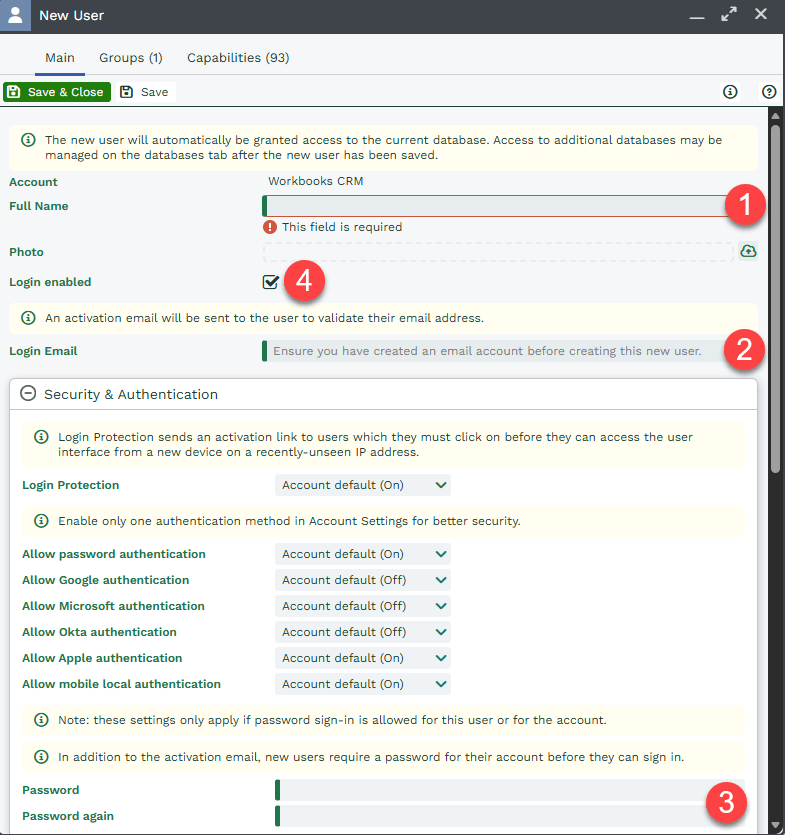Expand the window using the maximize arrows icon
The image size is (785, 835).
coord(729,15)
